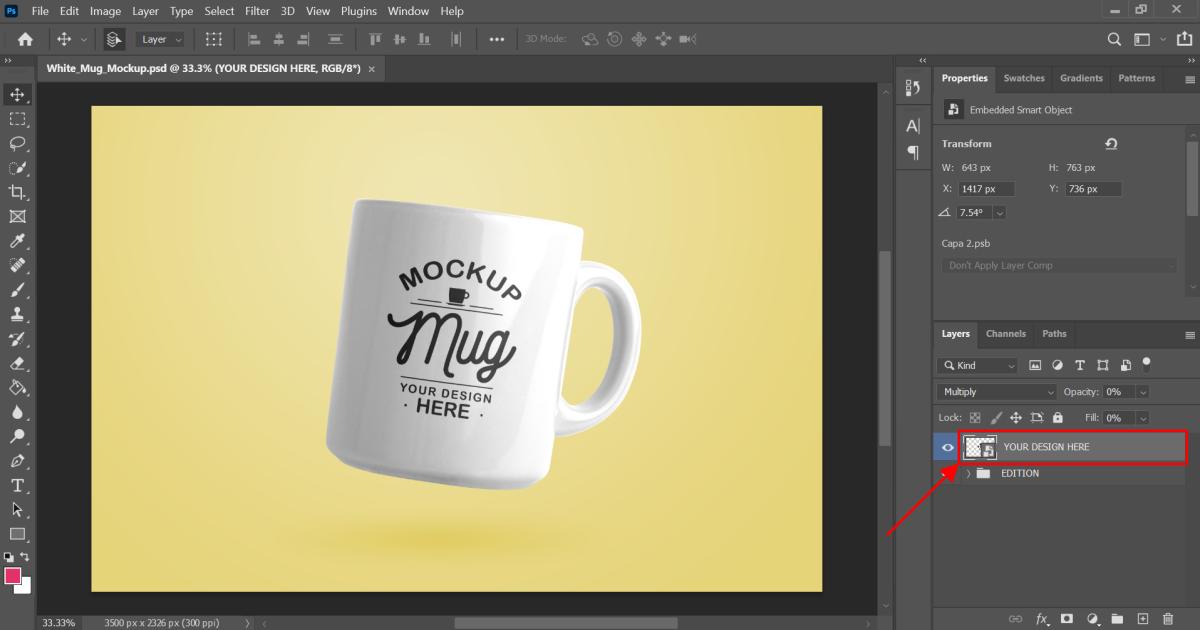This screenshot has width=1200, height=630.
Task: Open the more options ellipsis button
Action: tap(497, 39)
